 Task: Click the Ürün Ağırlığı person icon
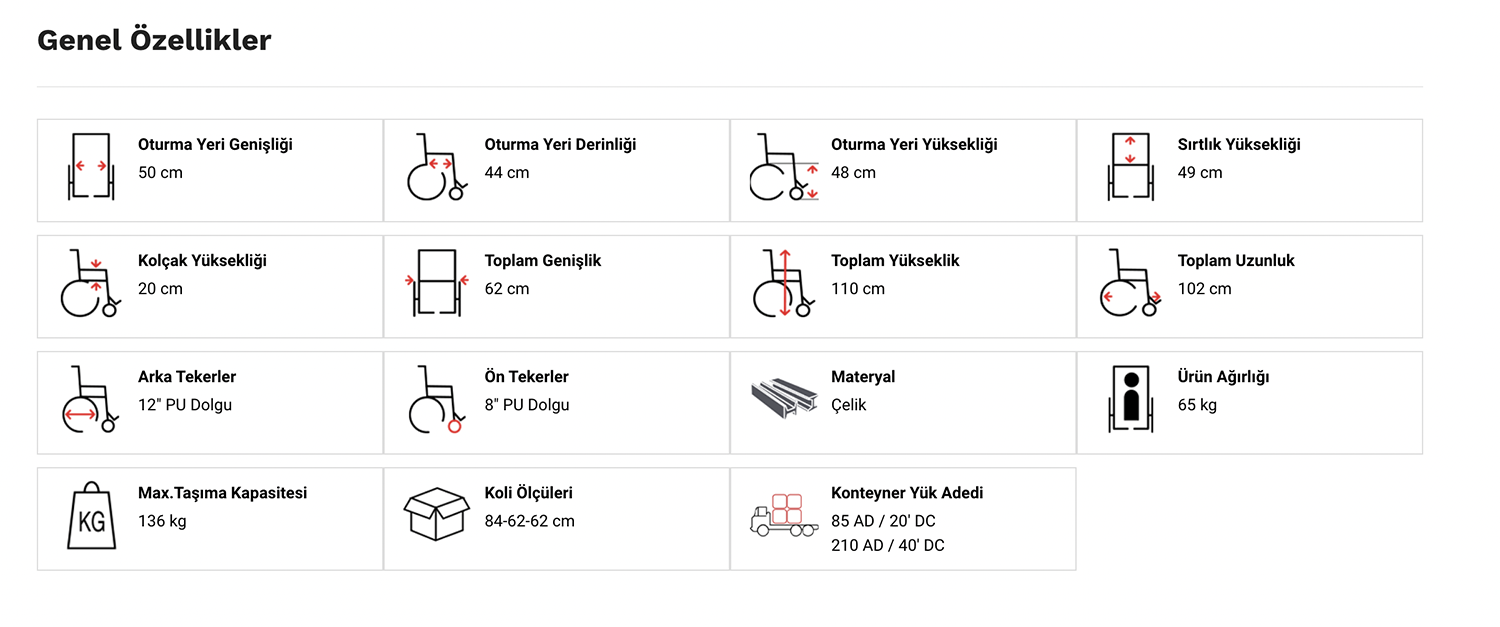coord(1130,399)
